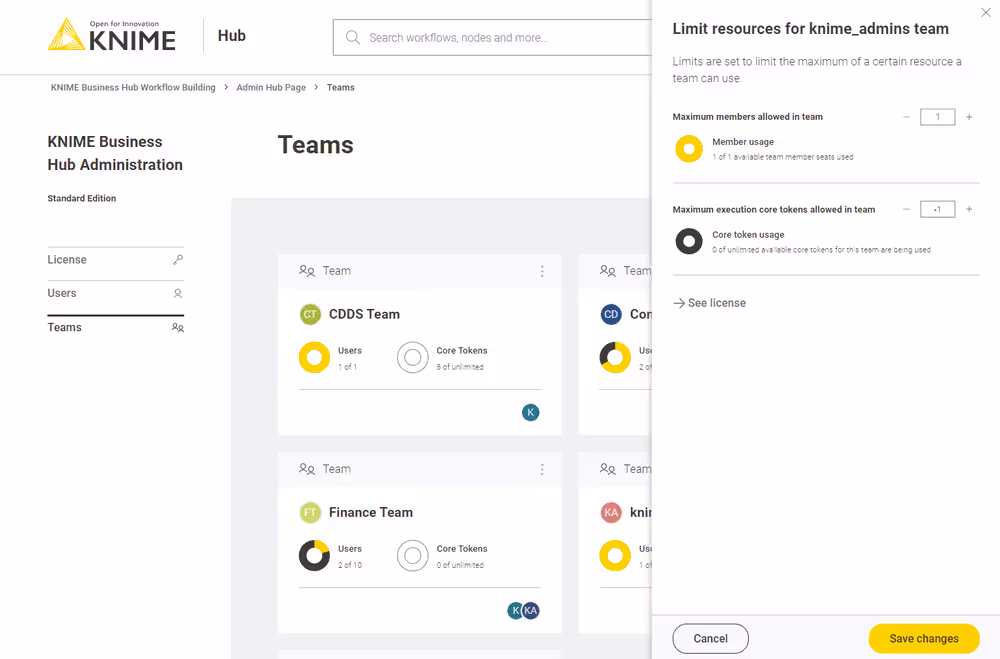Image resolution: width=1000 pixels, height=659 pixels.
Task: Click the core tokens number field
Action: coord(937,209)
